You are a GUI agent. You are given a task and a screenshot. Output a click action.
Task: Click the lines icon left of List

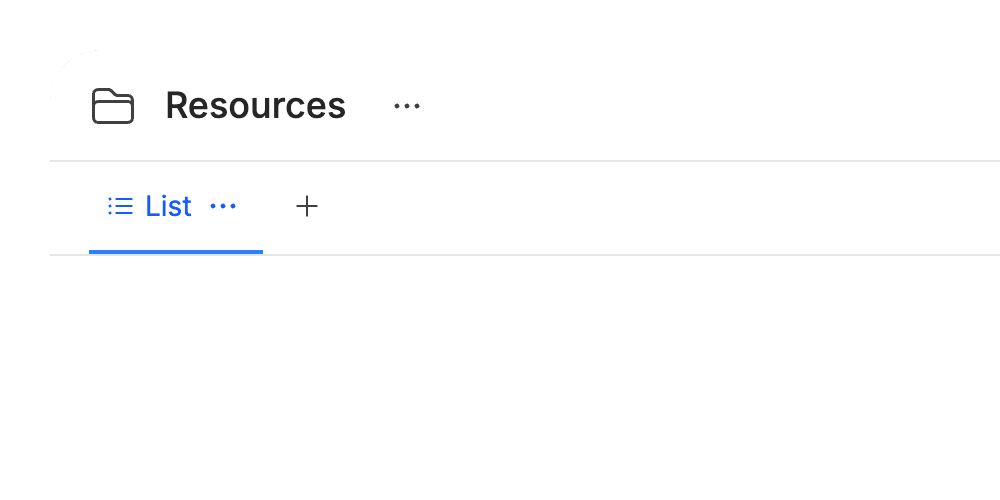[121, 206]
